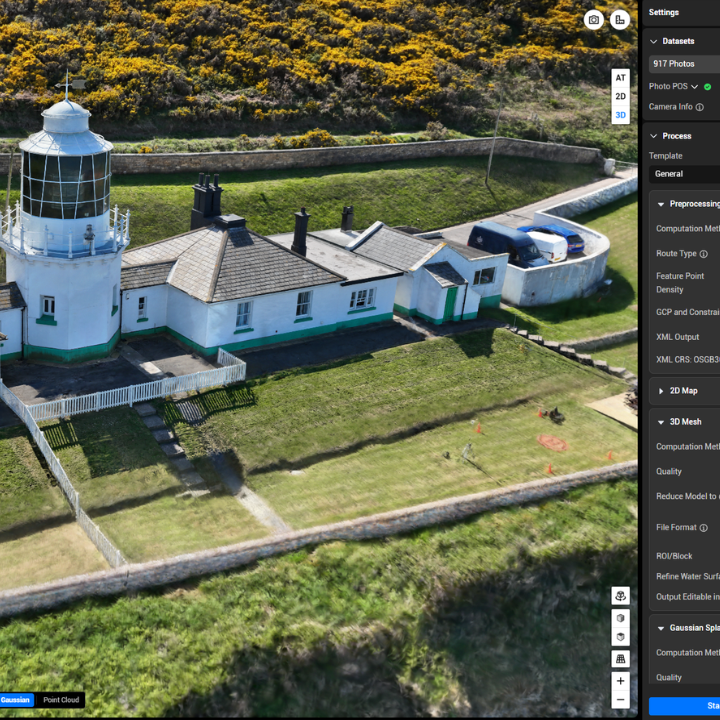Click the Settings panel title

[664, 12]
